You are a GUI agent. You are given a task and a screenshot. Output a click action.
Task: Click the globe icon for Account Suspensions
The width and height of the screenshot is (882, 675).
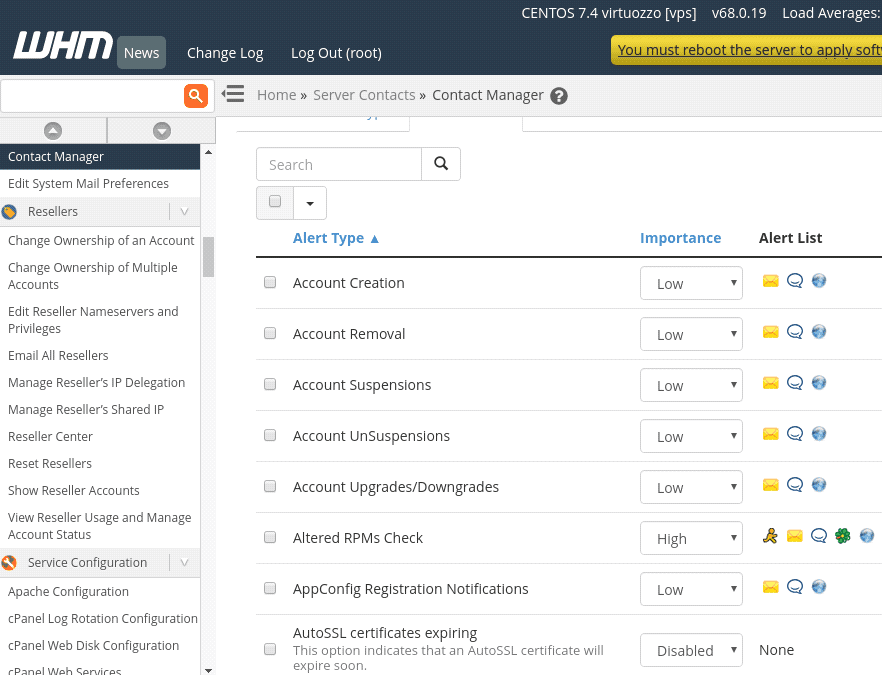point(819,383)
